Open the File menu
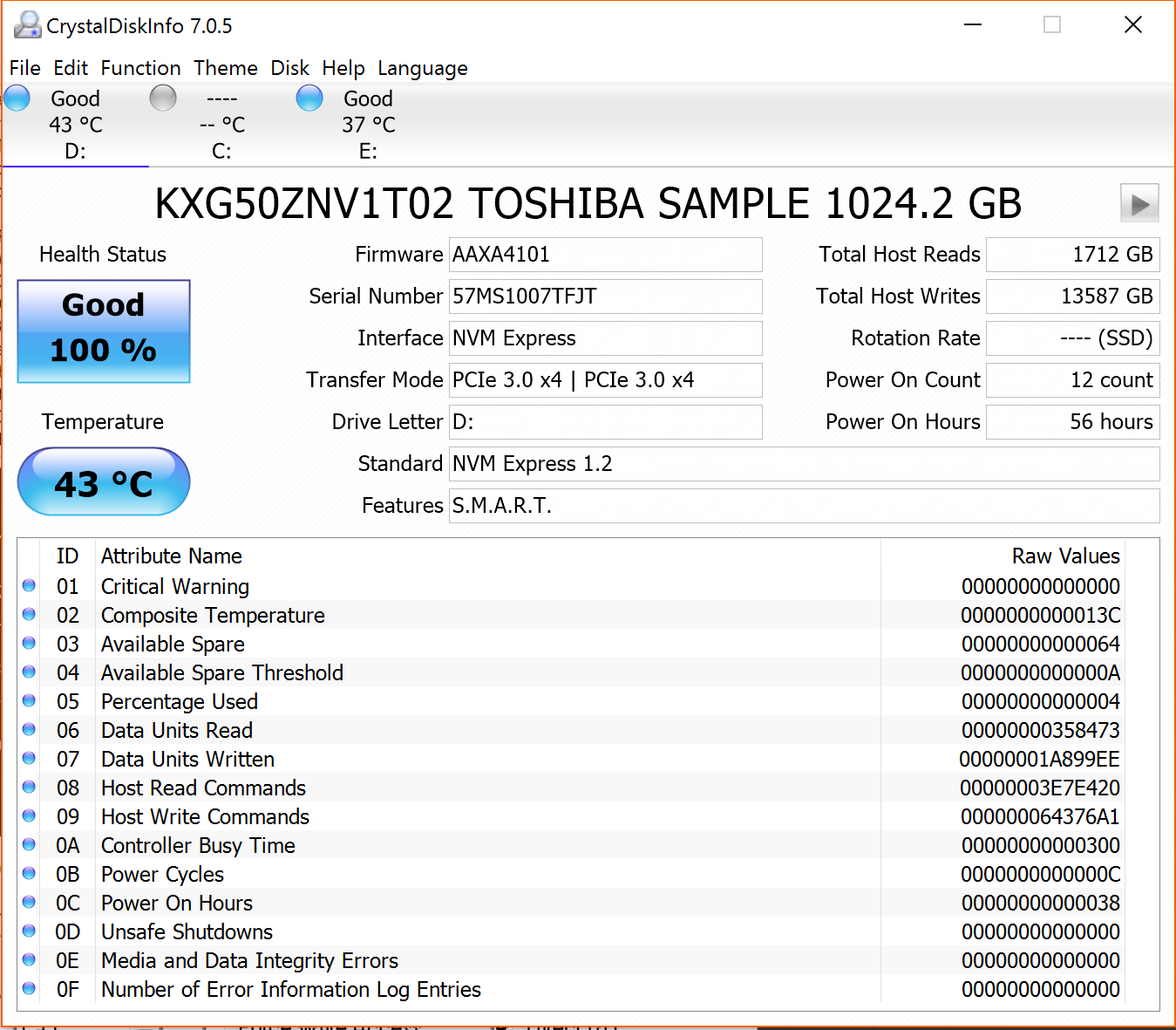1176x1030 pixels. tap(25, 68)
